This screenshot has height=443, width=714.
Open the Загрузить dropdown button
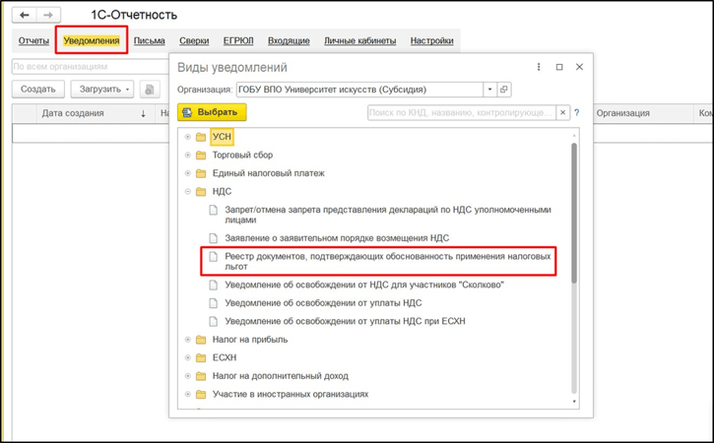[103, 89]
